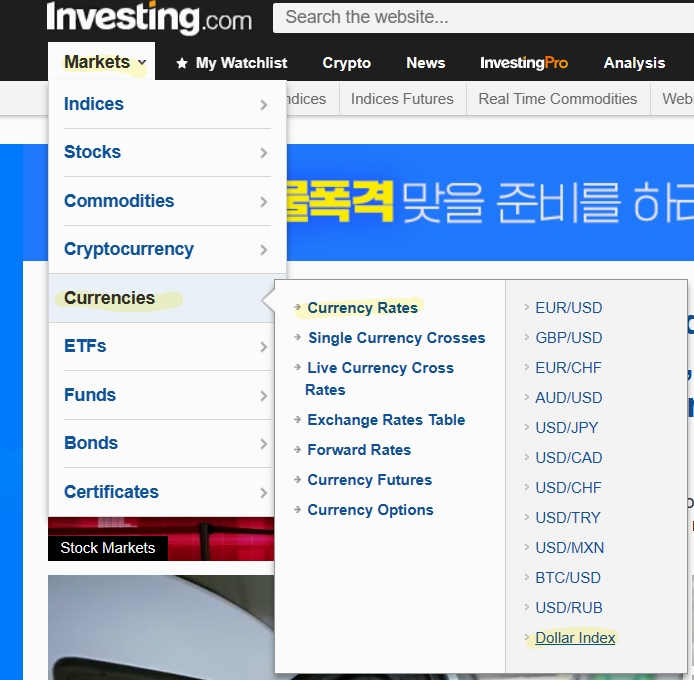Click the Investing.com logo
Image resolution: width=694 pixels, height=680 pixels.
coord(149,18)
